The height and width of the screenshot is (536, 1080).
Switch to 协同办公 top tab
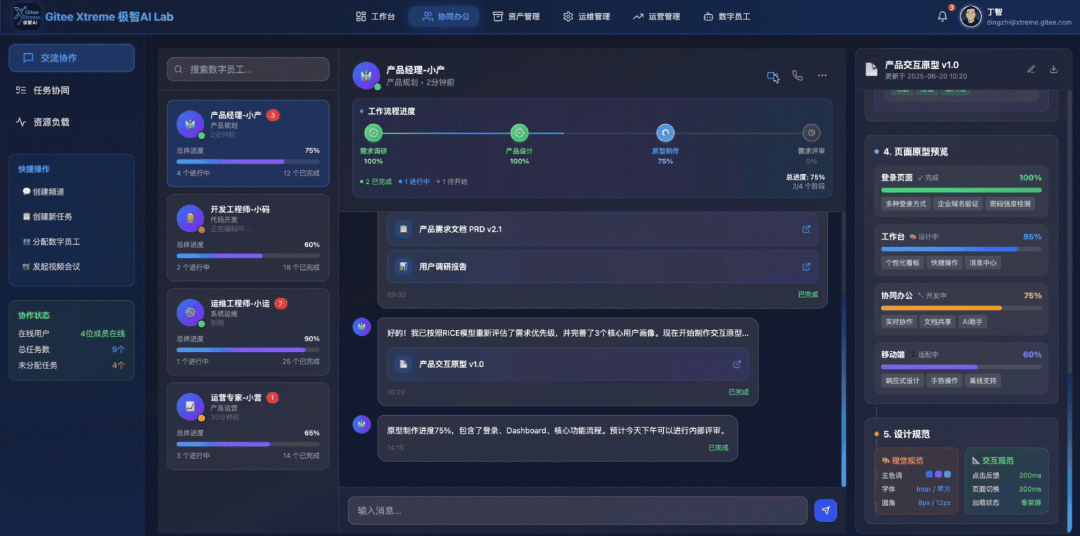(x=444, y=17)
